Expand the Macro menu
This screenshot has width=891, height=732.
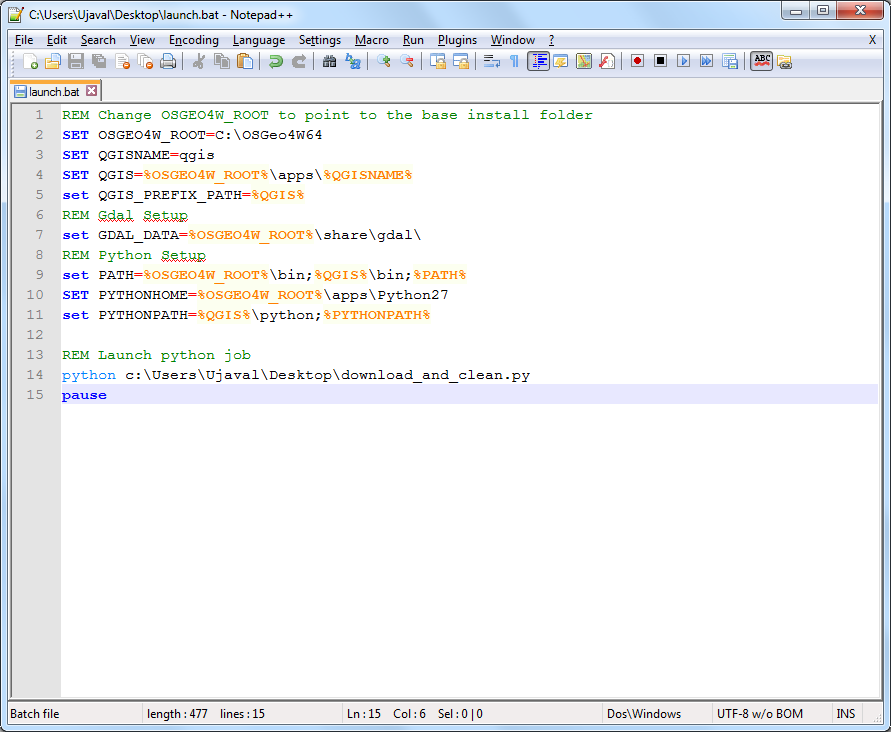click(x=372, y=40)
